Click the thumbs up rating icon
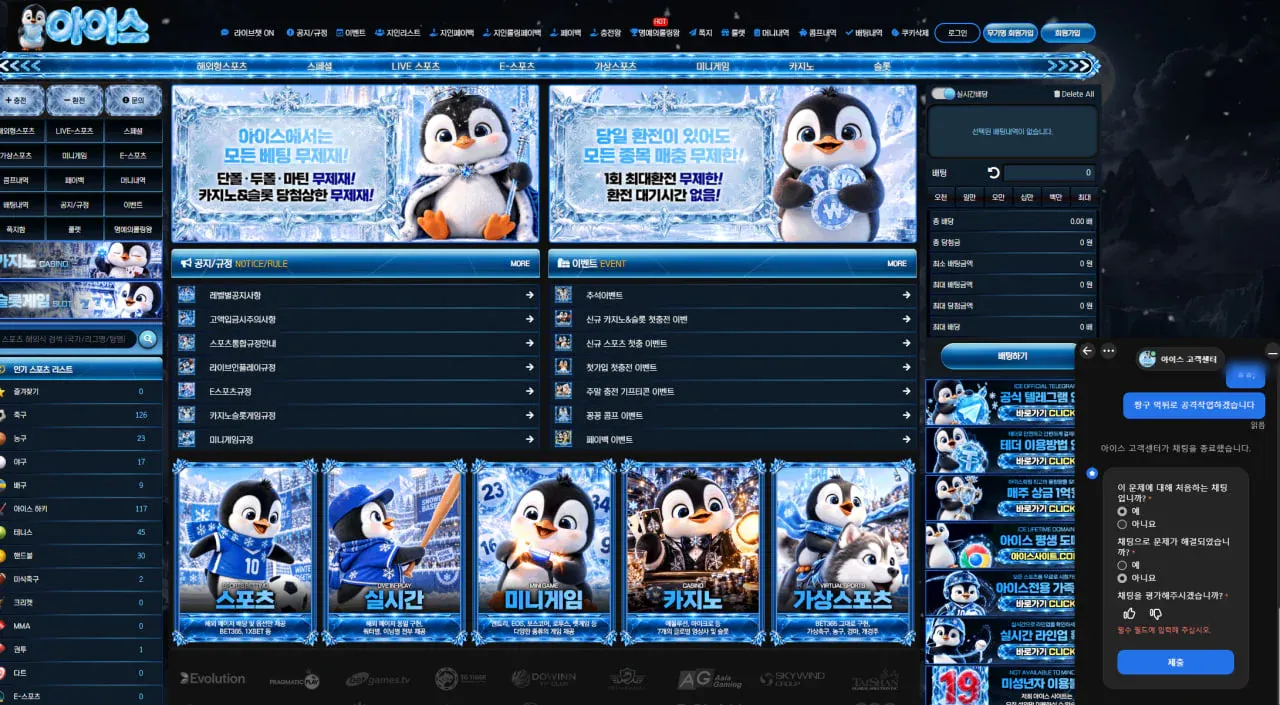1280x705 pixels. 1130,613
